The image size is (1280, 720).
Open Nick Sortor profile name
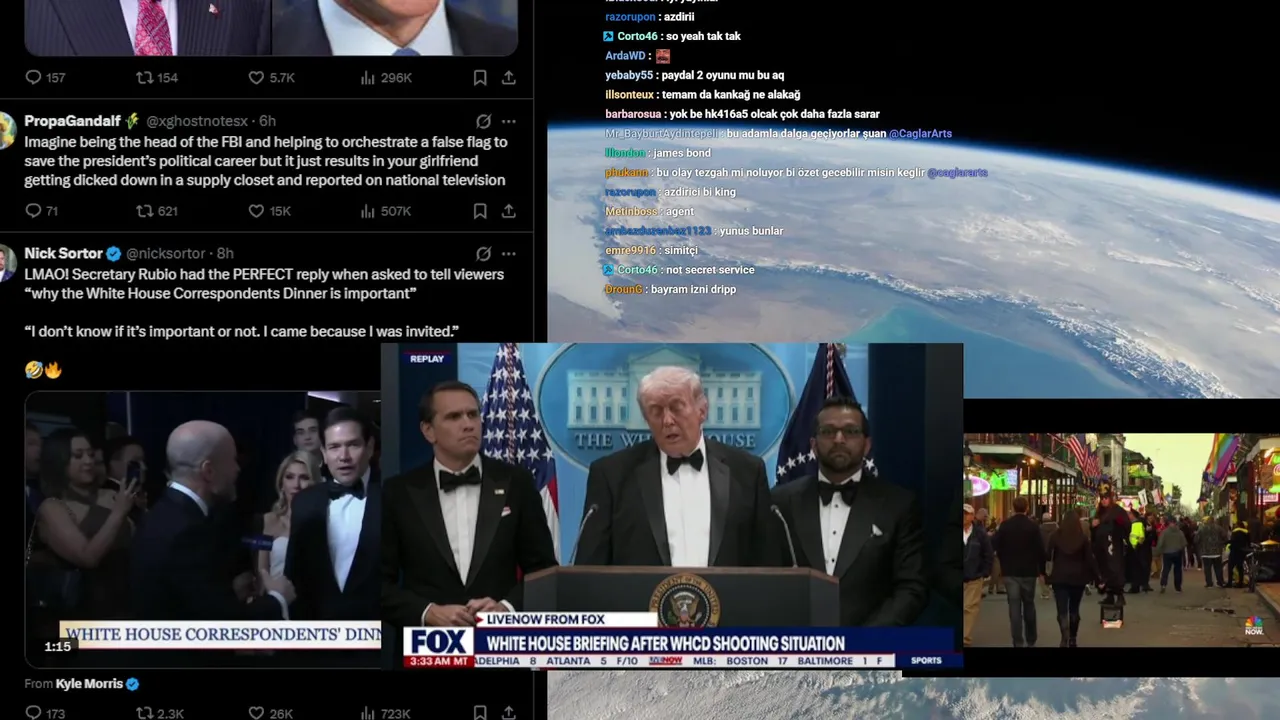[63, 254]
